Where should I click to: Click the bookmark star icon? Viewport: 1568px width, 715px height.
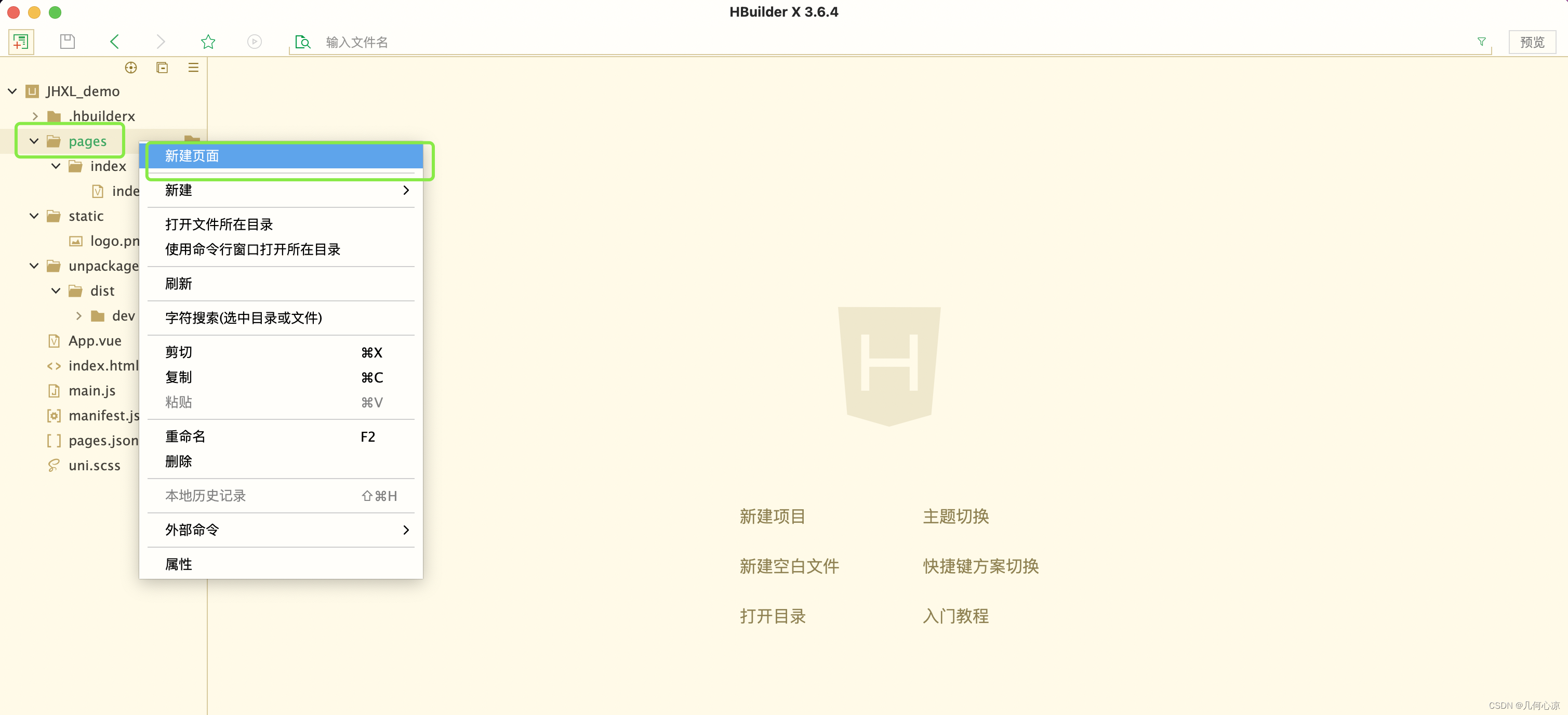(208, 42)
